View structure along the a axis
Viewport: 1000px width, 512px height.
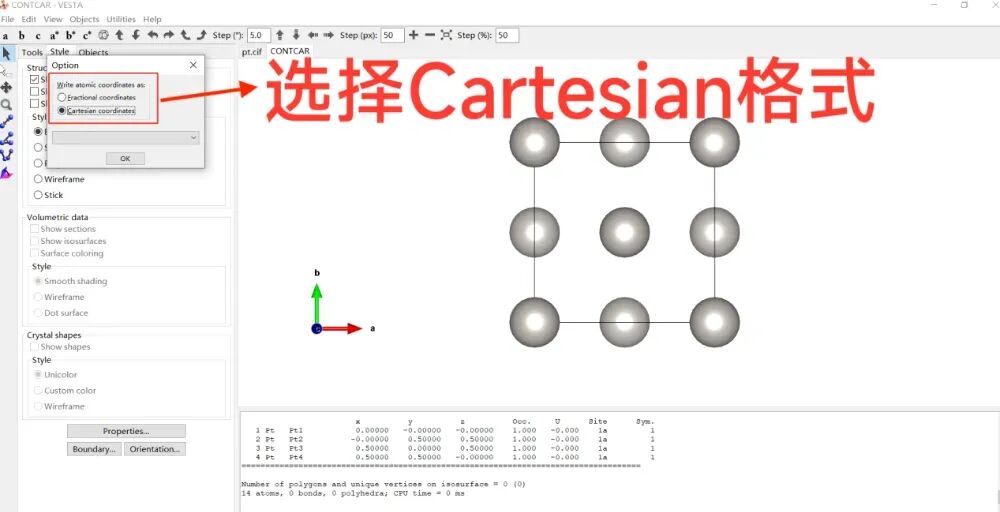tap(5, 36)
